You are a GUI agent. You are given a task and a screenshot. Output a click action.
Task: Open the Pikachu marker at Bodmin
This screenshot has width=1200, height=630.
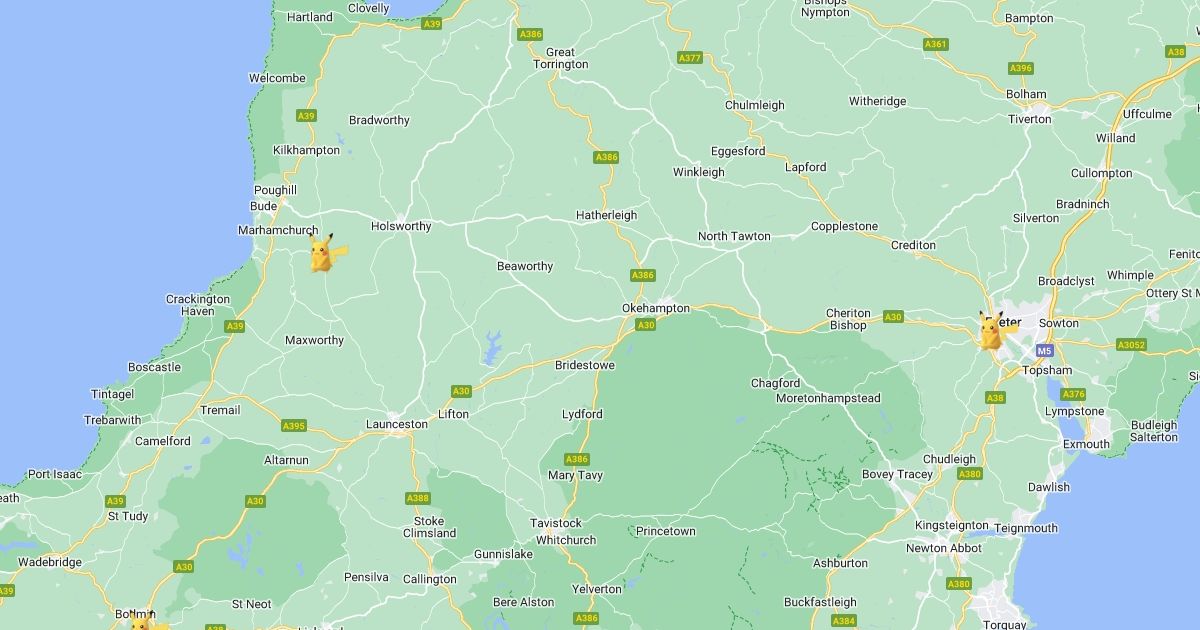tap(142, 622)
